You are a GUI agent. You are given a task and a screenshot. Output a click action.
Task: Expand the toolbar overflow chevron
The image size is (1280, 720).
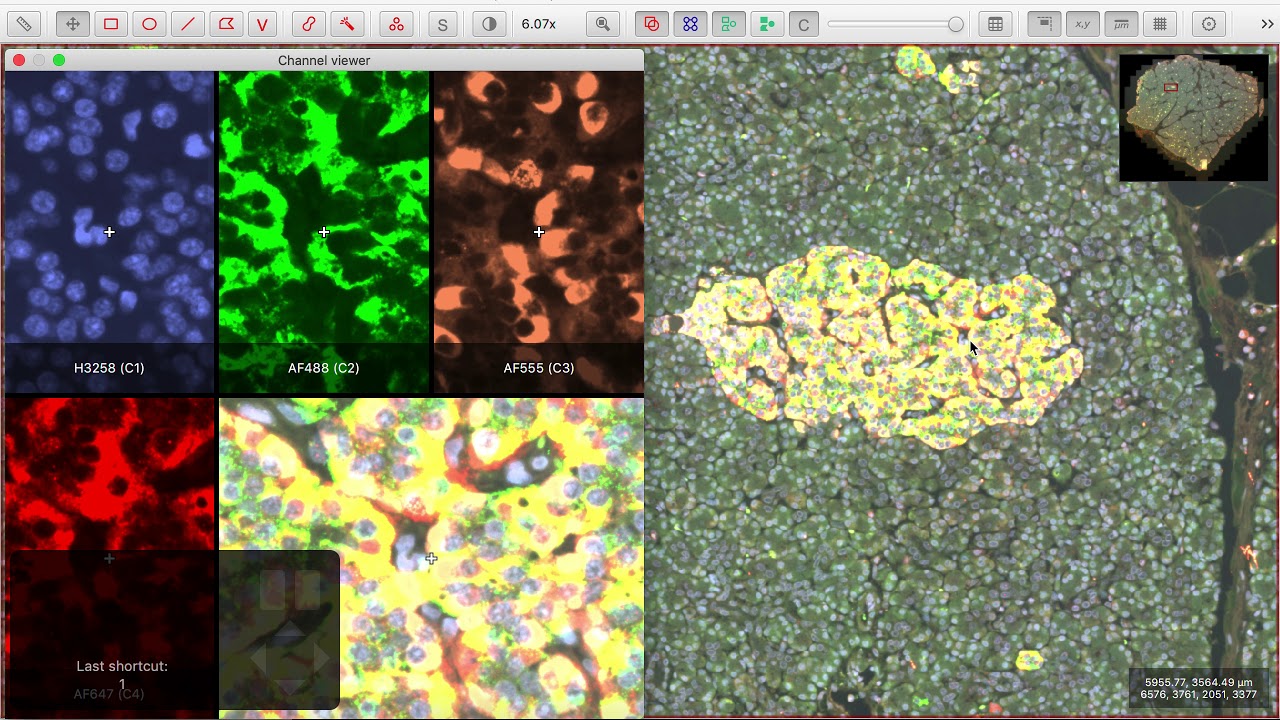[1267, 24]
